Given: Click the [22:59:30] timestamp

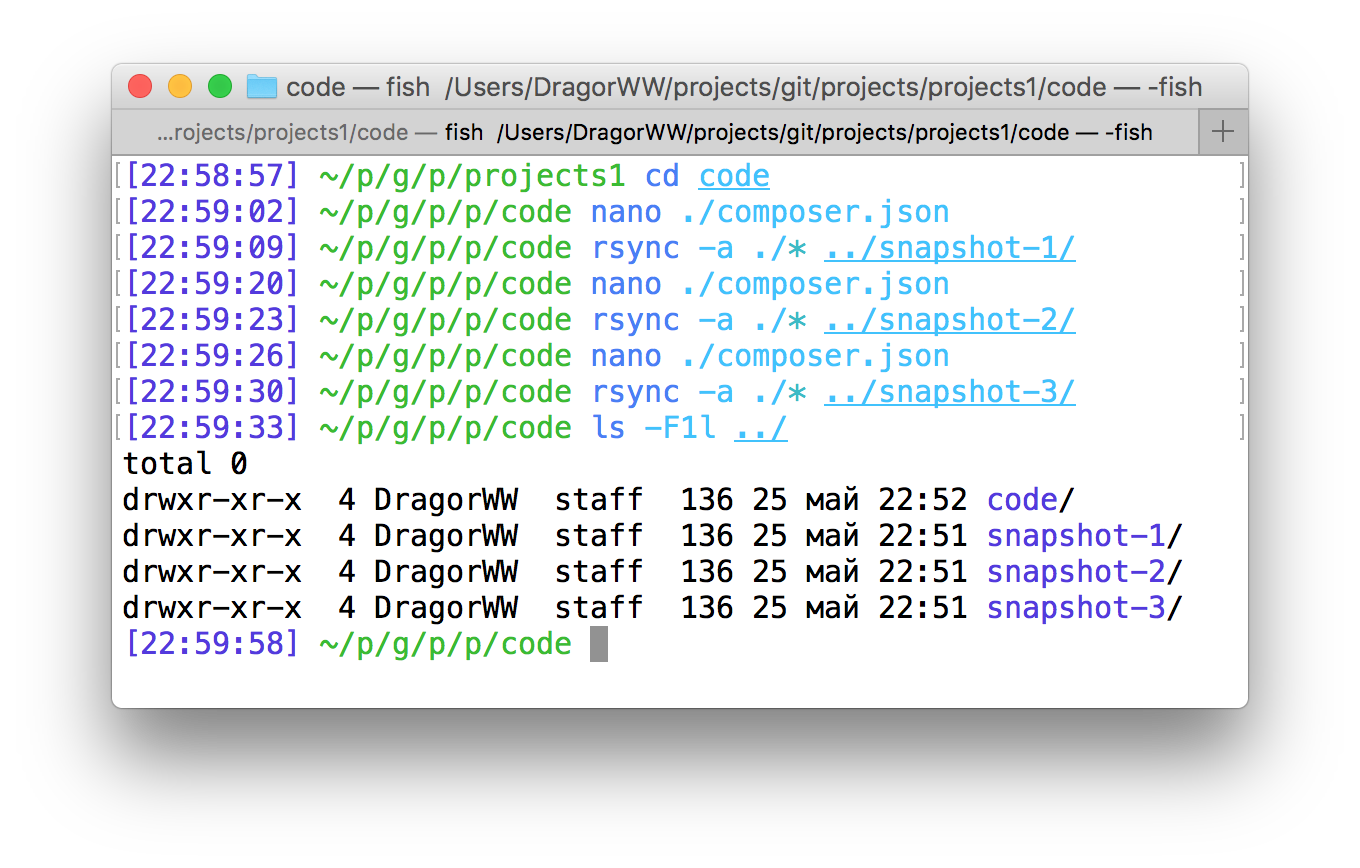Looking at the screenshot, I should pos(212,392).
